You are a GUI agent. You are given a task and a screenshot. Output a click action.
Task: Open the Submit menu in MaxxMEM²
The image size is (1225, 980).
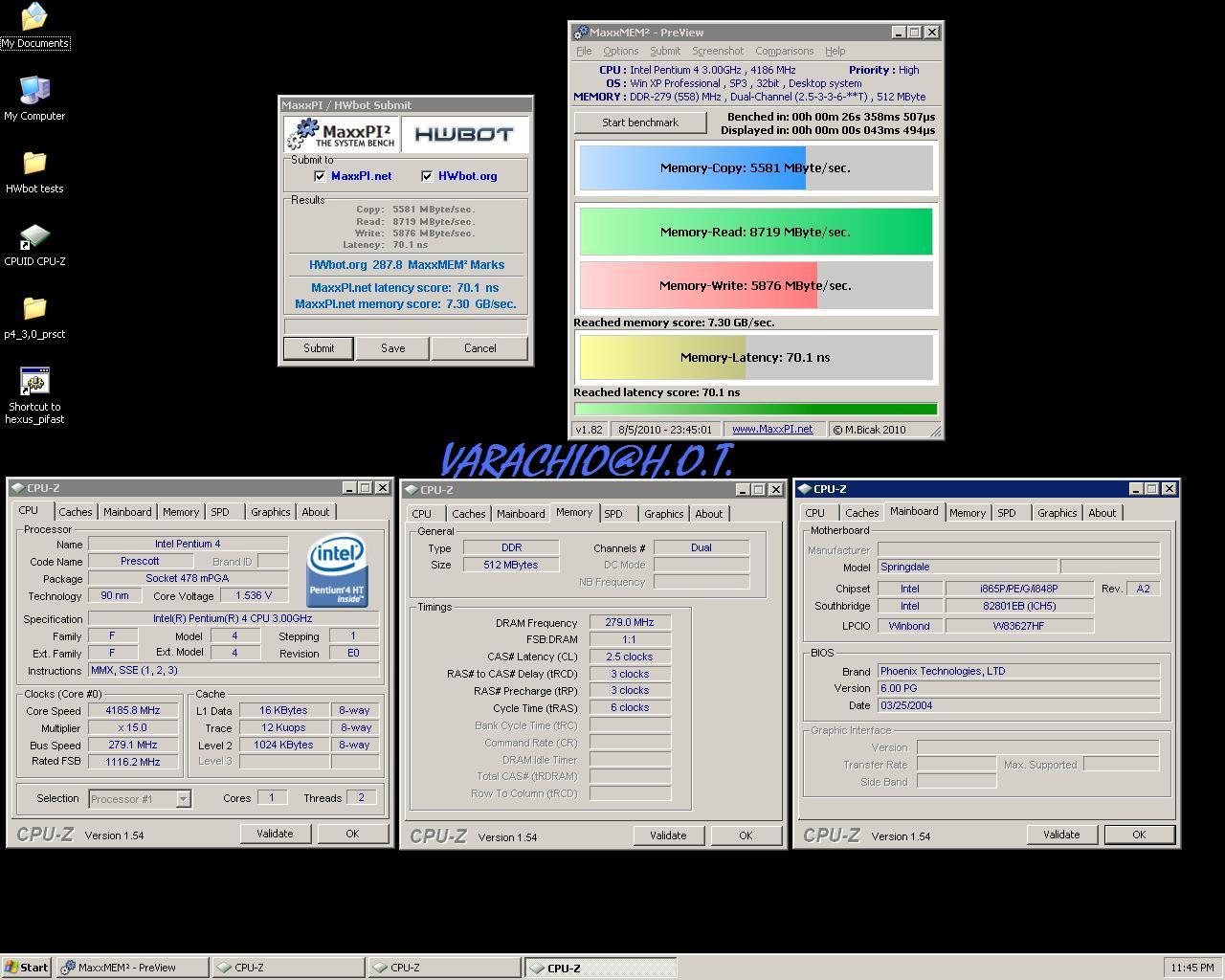665,52
